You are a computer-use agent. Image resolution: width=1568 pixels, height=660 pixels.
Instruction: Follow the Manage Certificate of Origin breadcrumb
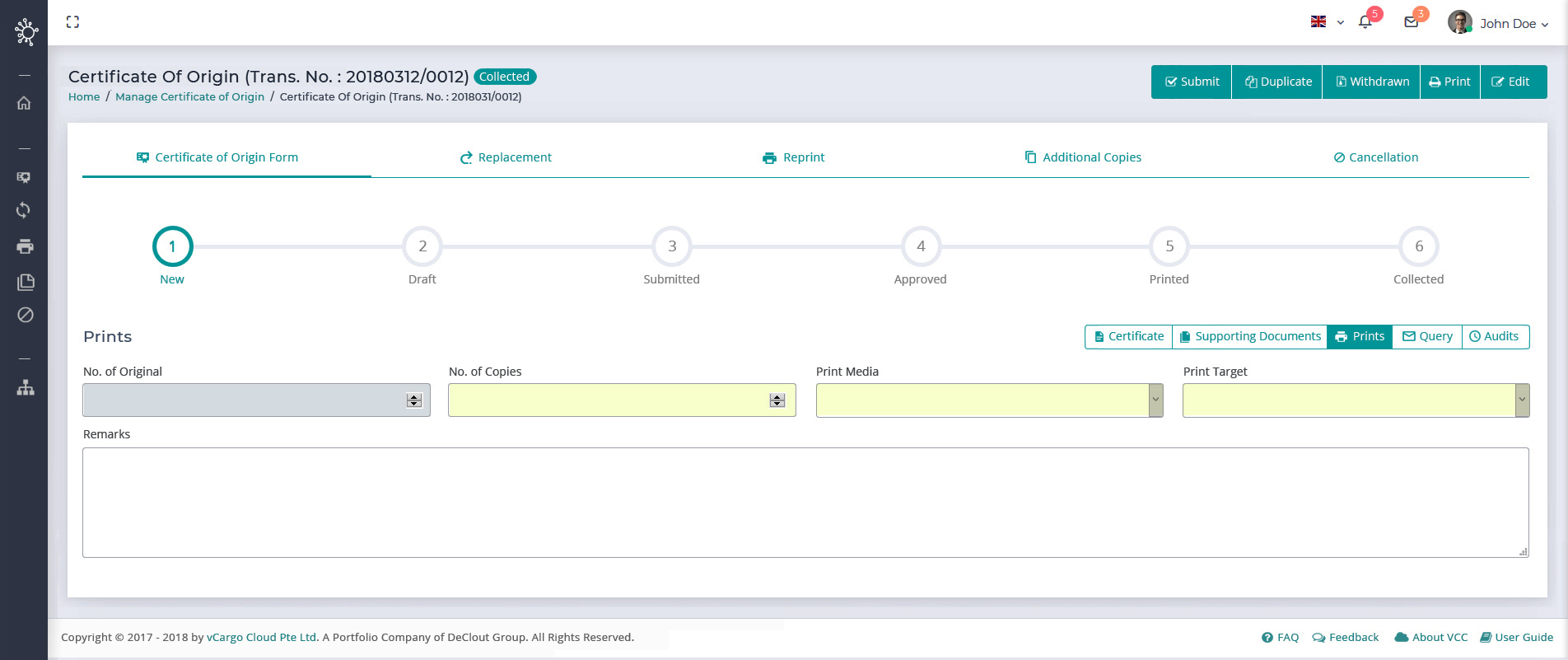tap(189, 96)
